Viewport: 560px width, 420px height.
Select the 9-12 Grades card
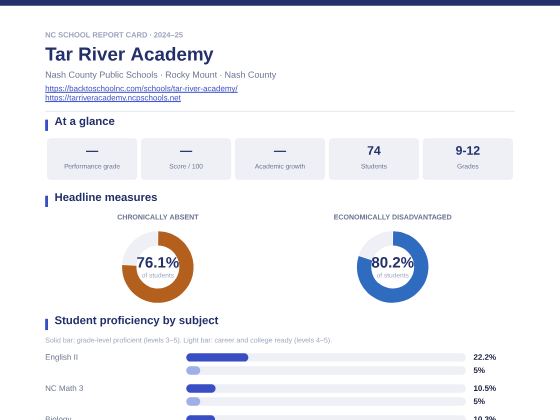pyautogui.click(x=468, y=159)
